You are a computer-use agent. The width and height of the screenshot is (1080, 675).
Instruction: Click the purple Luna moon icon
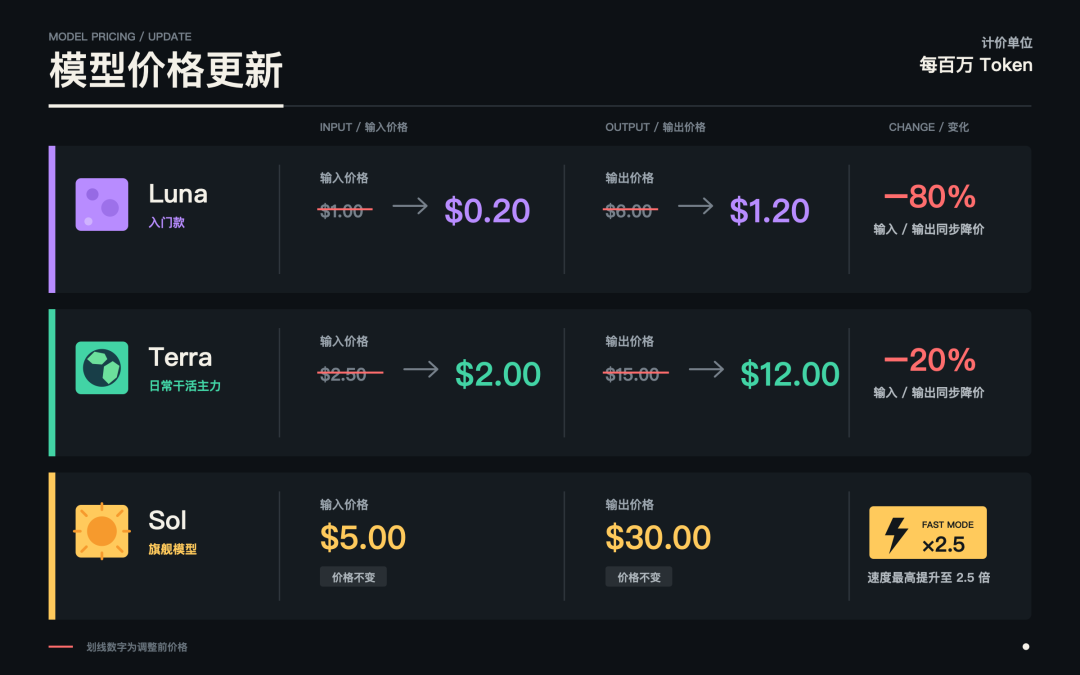[x=102, y=205]
